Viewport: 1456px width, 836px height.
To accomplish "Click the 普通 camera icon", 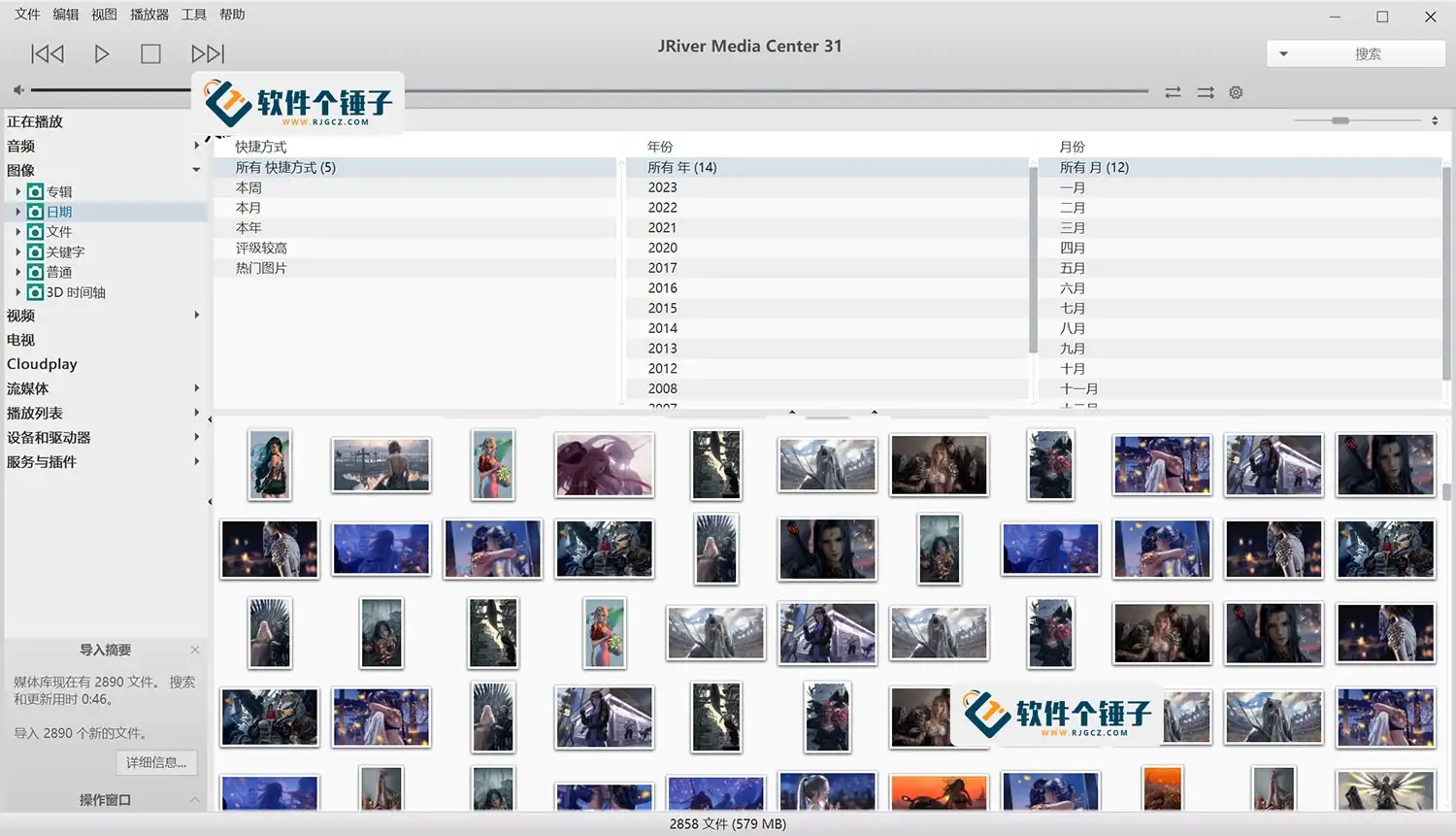I will pos(35,272).
